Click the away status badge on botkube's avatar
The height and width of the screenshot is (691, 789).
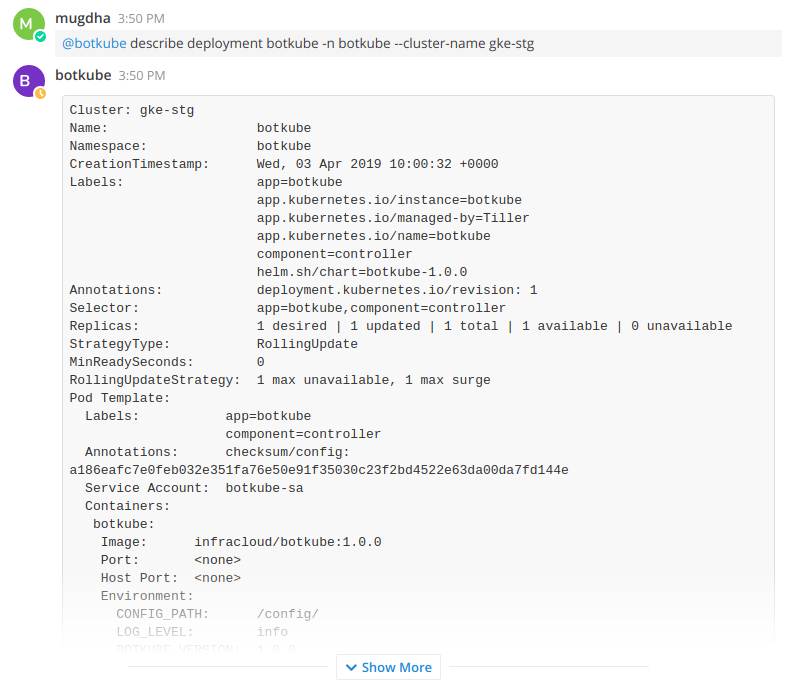[x=41, y=93]
